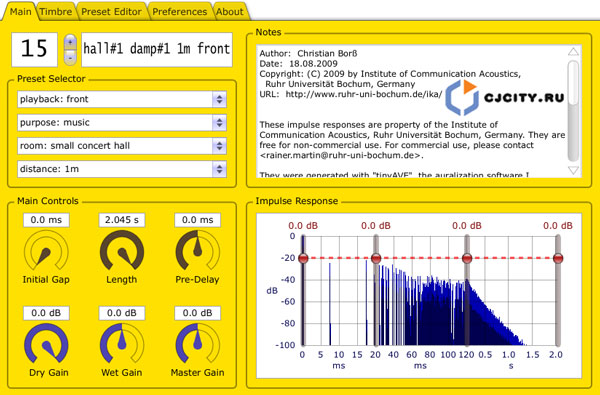Open the playback: front dropdown
The height and width of the screenshot is (395, 600).
(x=122, y=100)
